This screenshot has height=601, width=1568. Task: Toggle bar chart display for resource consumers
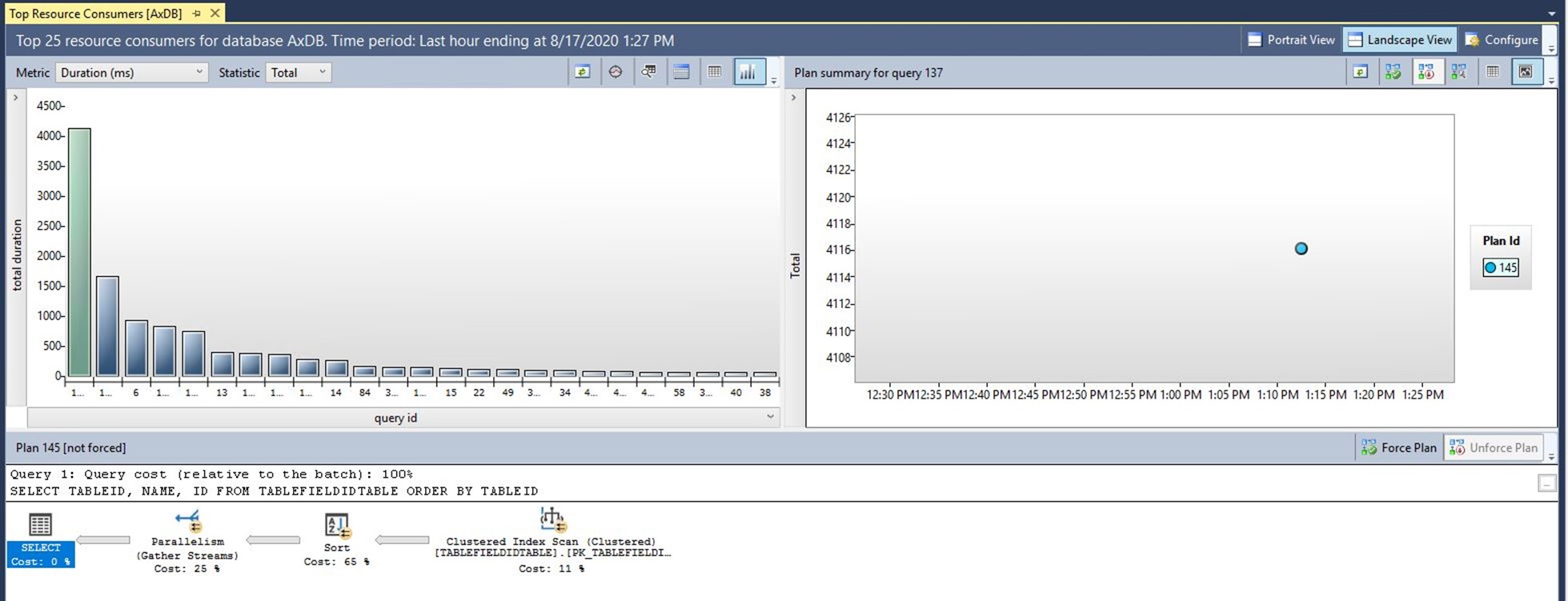point(748,72)
